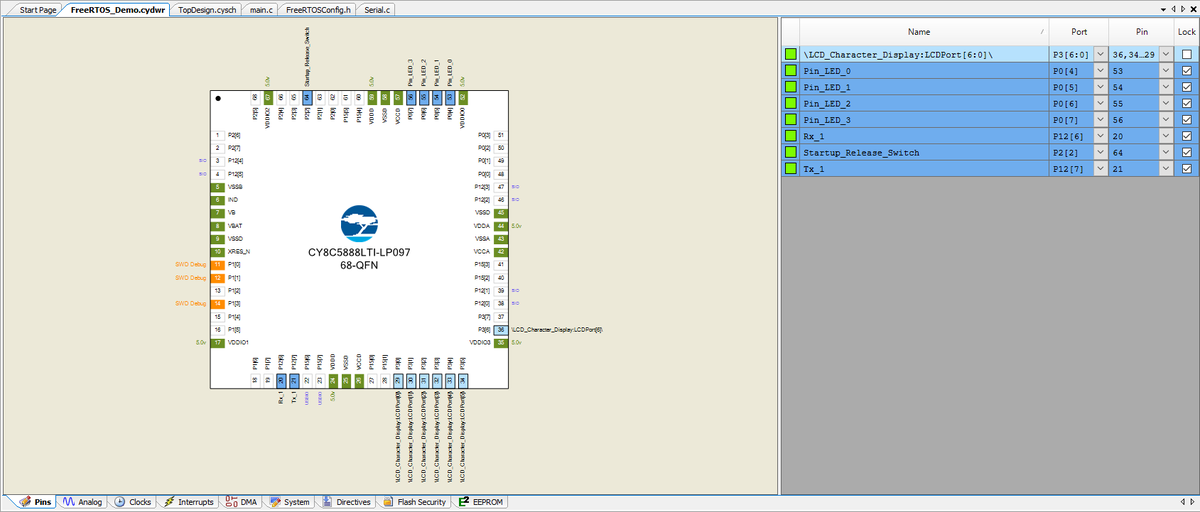Click green status icon for Pin_LED_3

click(x=790, y=120)
